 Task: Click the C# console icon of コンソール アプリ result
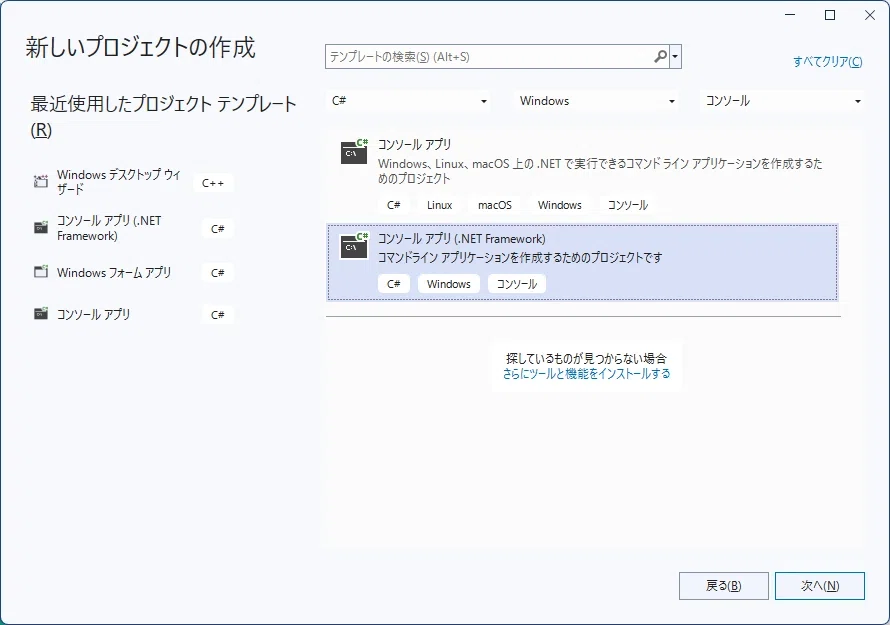click(x=354, y=152)
